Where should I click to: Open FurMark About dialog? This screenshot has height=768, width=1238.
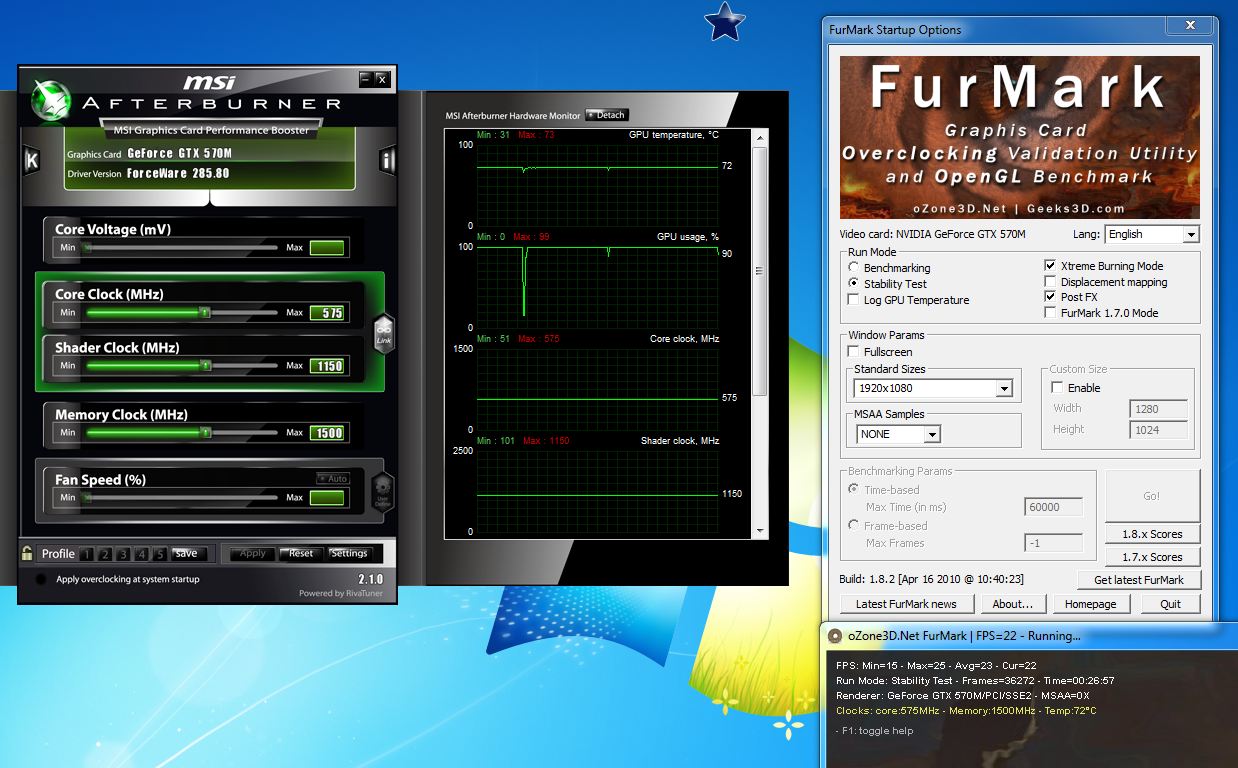(x=1013, y=604)
